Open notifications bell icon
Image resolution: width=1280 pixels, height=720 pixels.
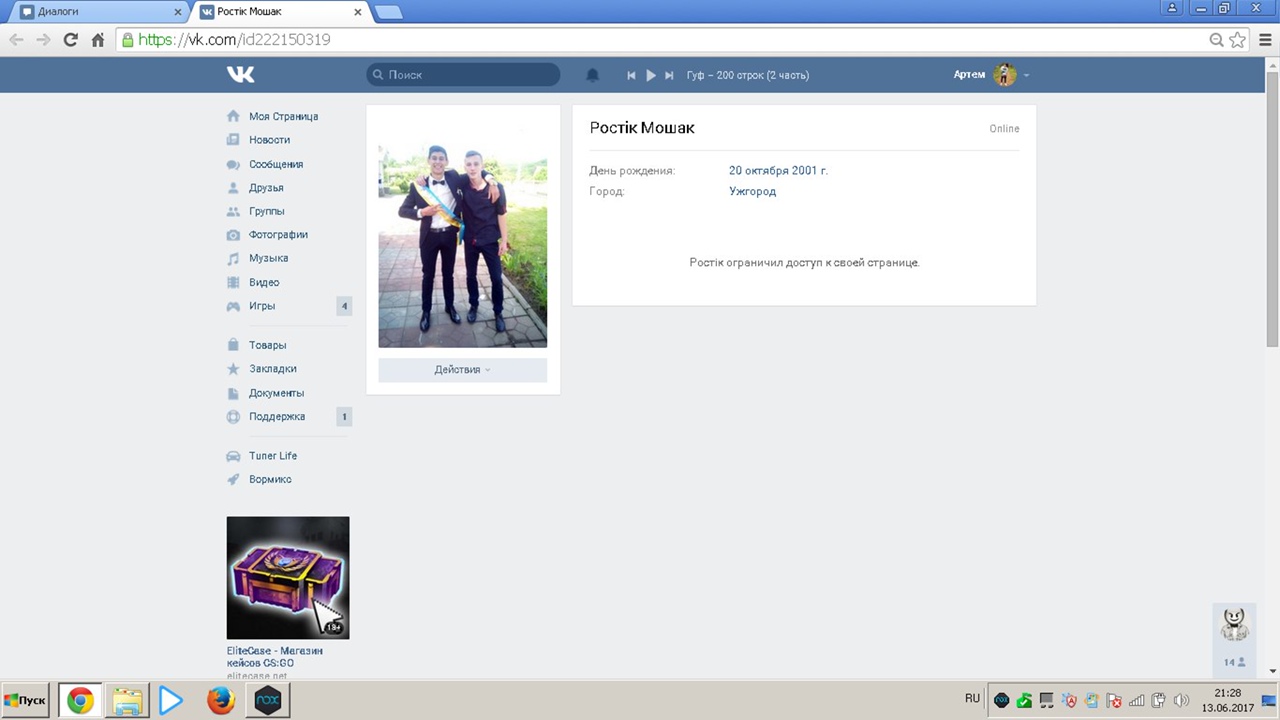point(592,75)
